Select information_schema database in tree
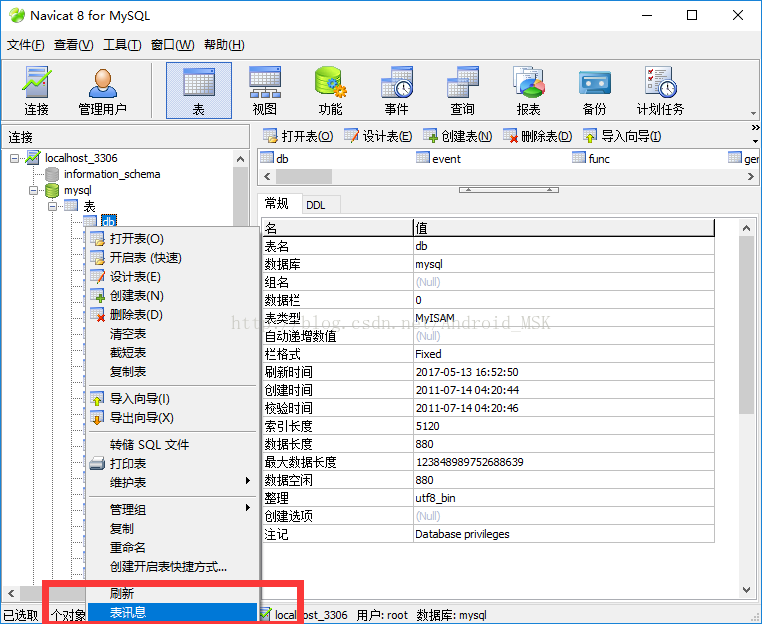 pyautogui.click(x=112, y=174)
